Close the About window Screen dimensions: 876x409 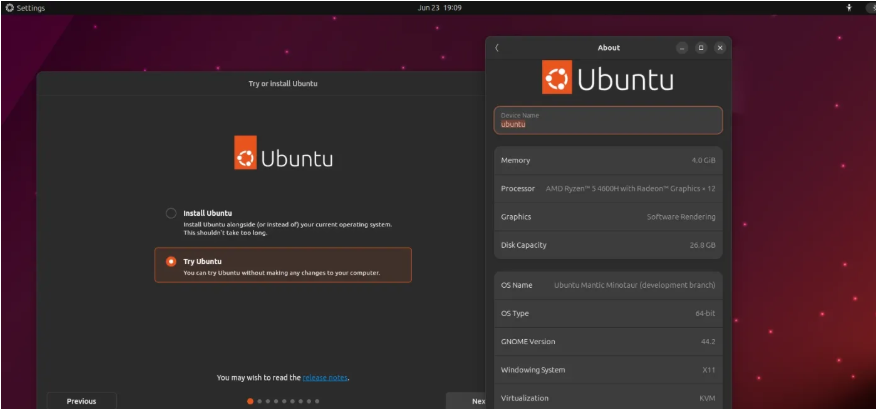(720, 48)
